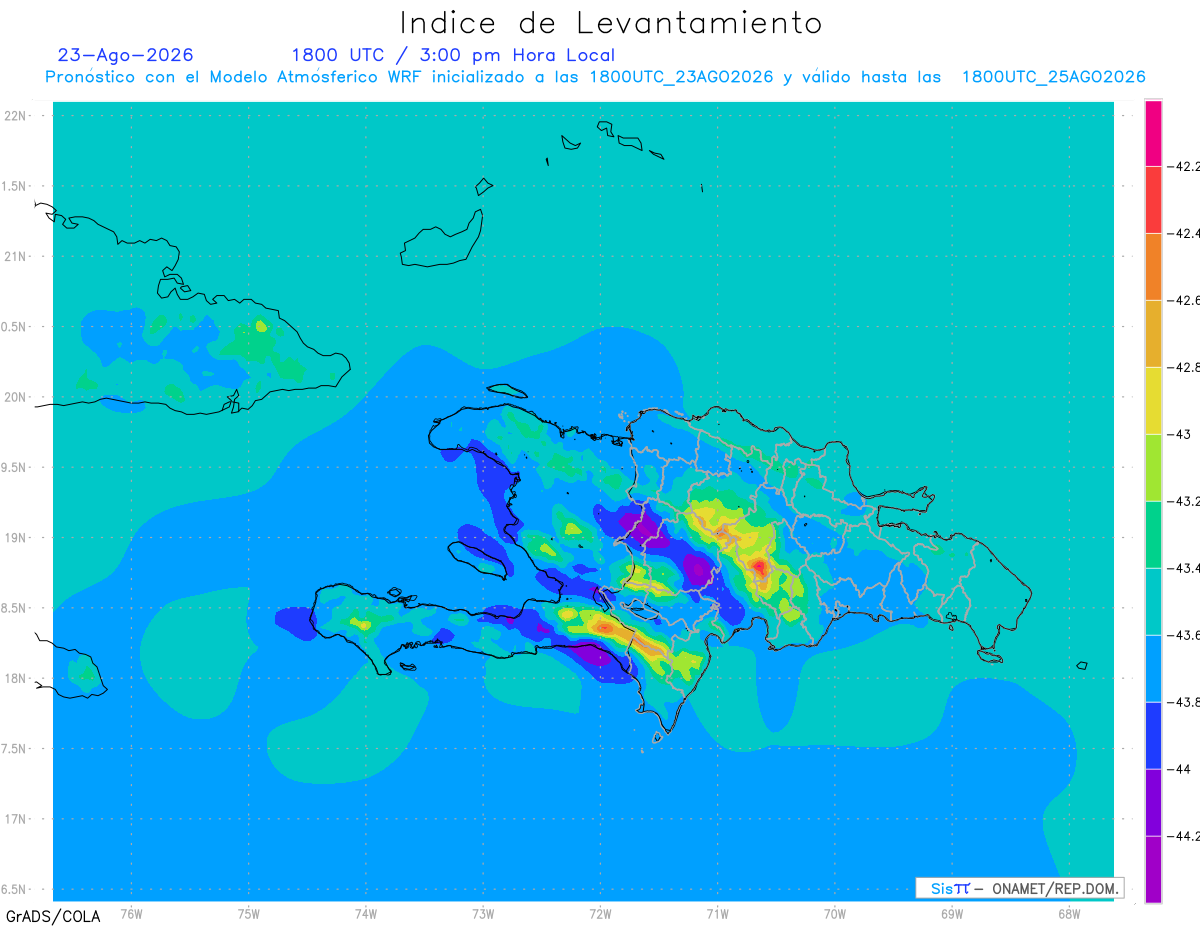Screen dimensions: 1200x927
Task: Click the "-44.2" legend value
Action: (x=1183, y=836)
